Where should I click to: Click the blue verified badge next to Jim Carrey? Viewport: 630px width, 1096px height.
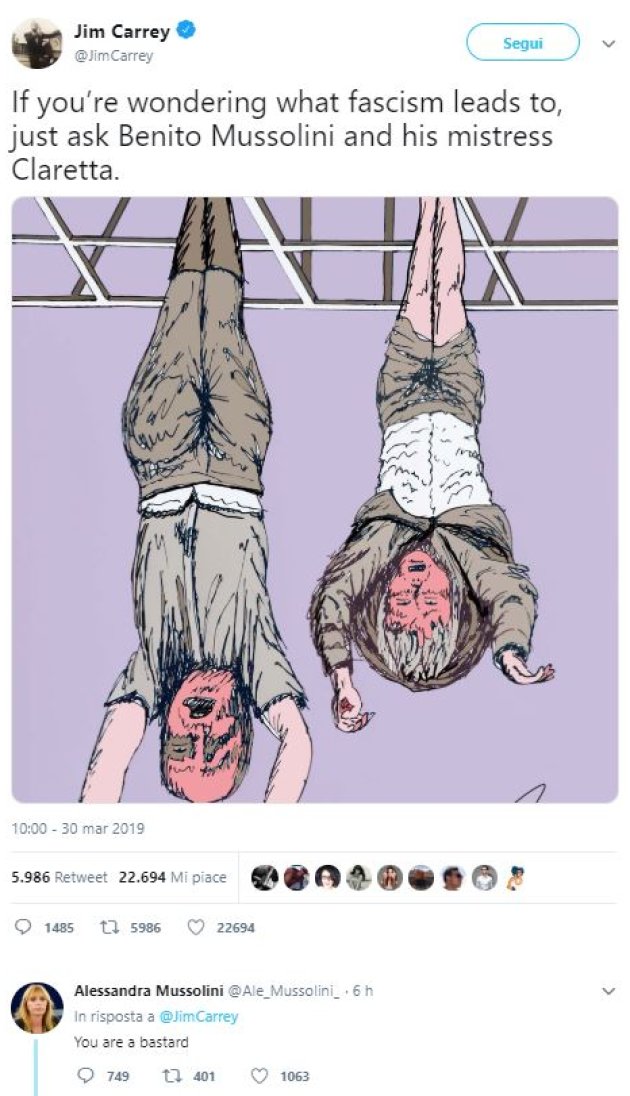187,30
